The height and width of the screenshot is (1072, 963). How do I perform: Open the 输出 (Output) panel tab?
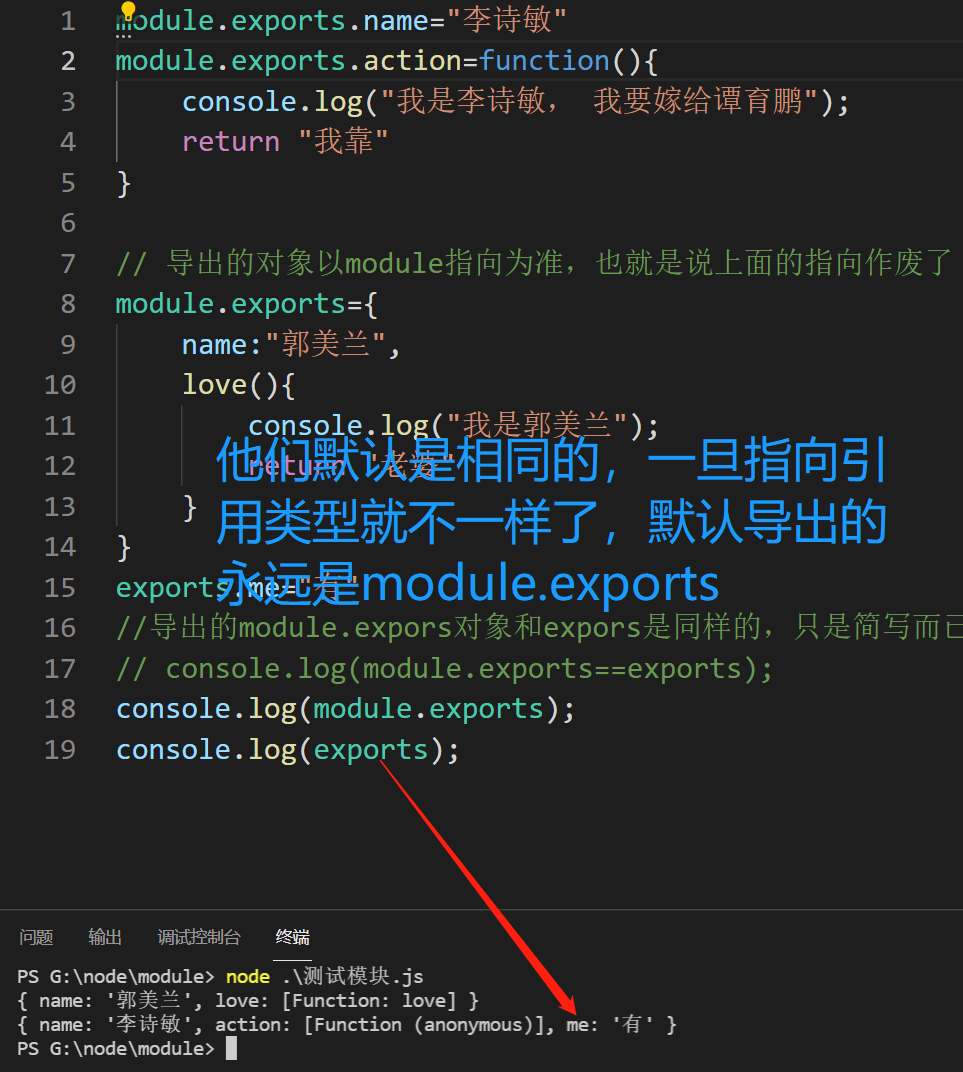coord(104,937)
